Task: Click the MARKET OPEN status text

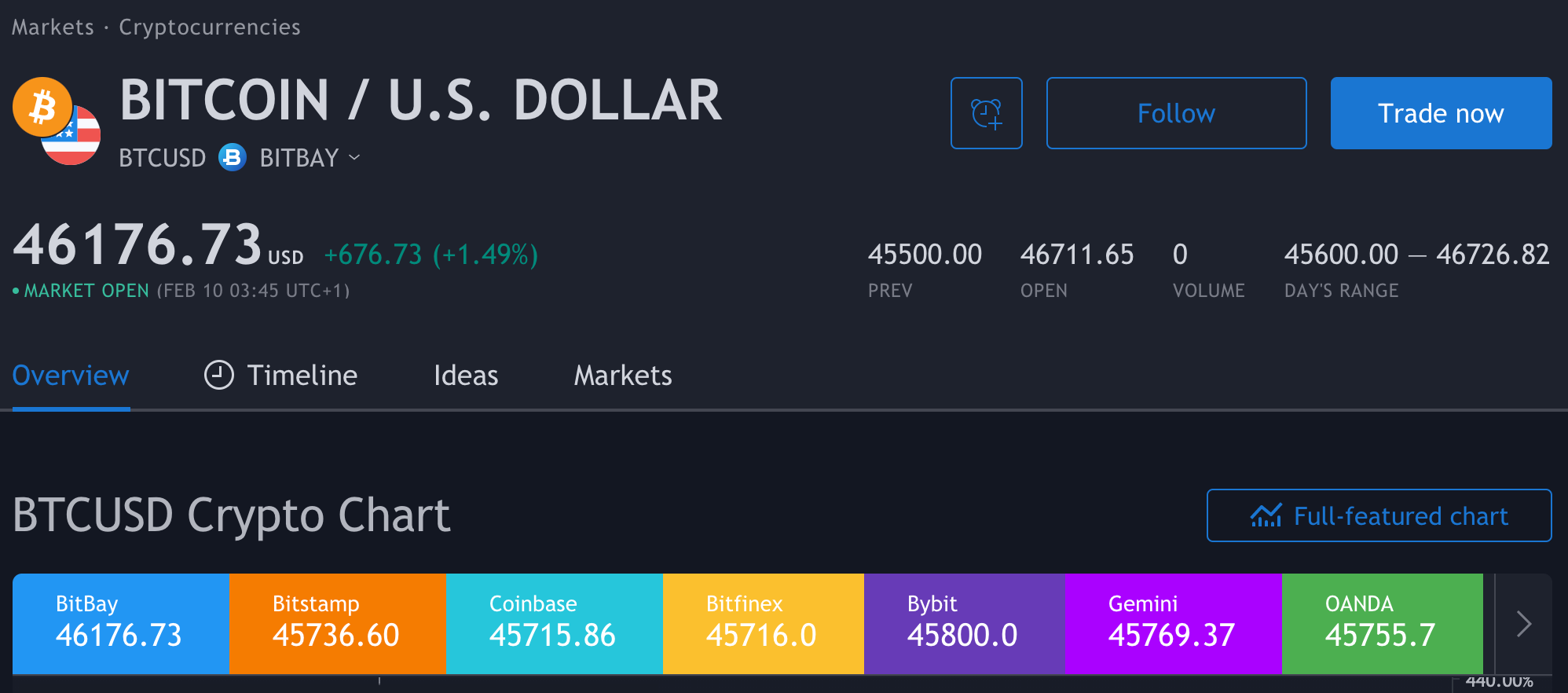Action: coord(86,291)
